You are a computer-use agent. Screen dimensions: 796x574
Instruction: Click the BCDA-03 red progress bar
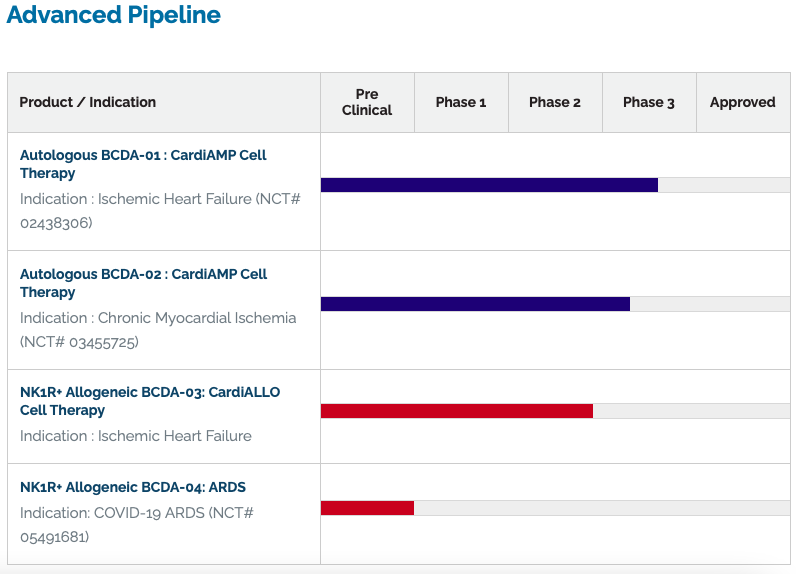[457, 411]
